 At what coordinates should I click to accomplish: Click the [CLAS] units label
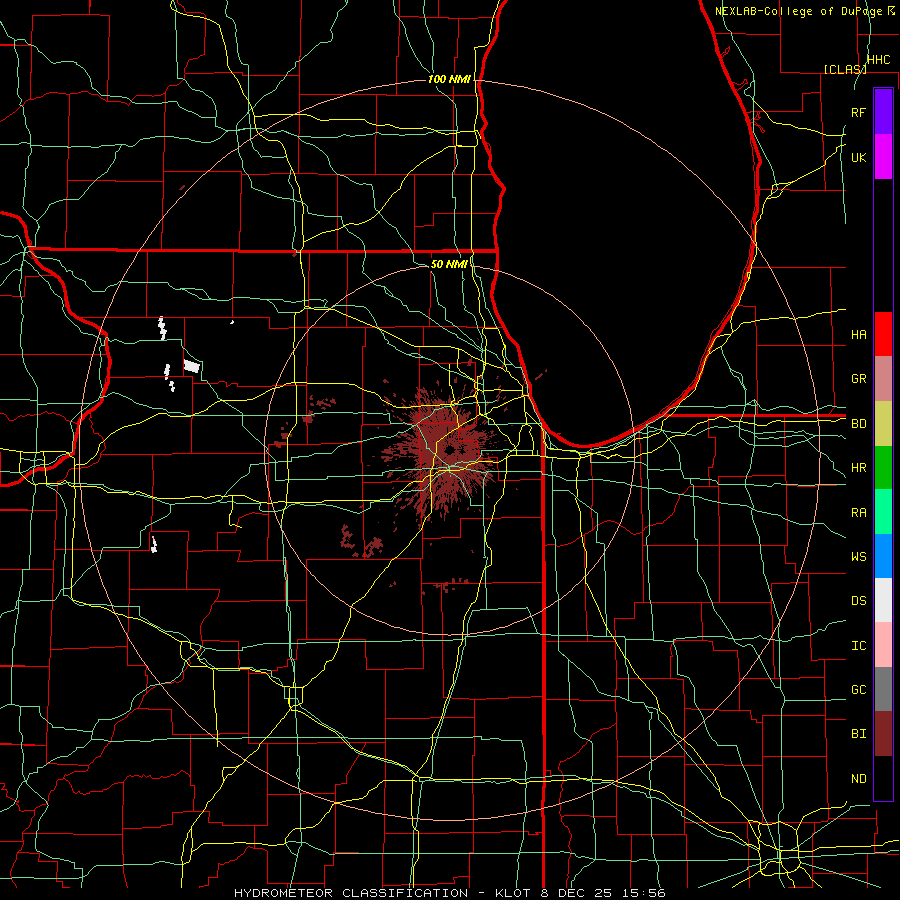point(845,69)
